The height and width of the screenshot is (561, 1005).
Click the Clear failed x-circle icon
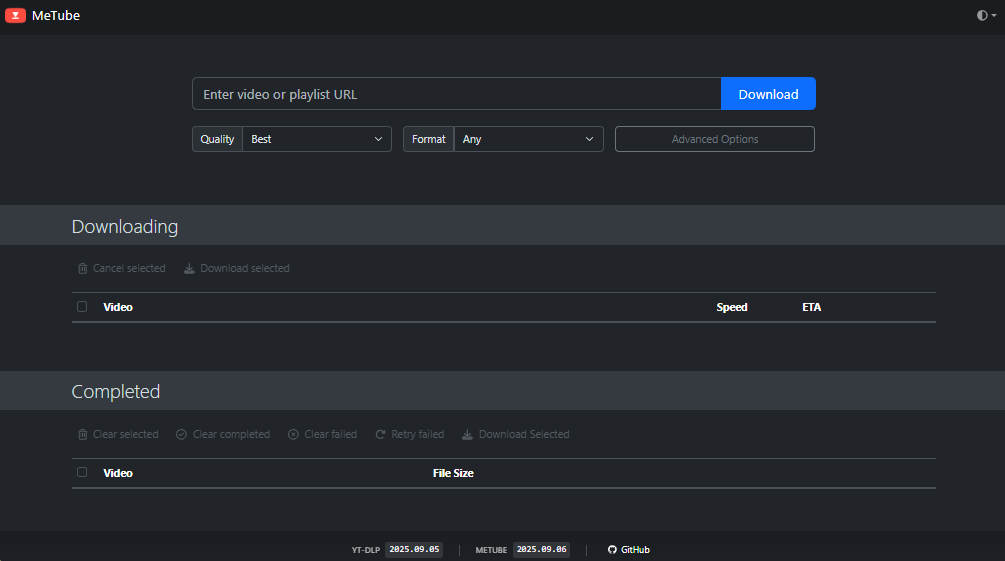coord(293,435)
